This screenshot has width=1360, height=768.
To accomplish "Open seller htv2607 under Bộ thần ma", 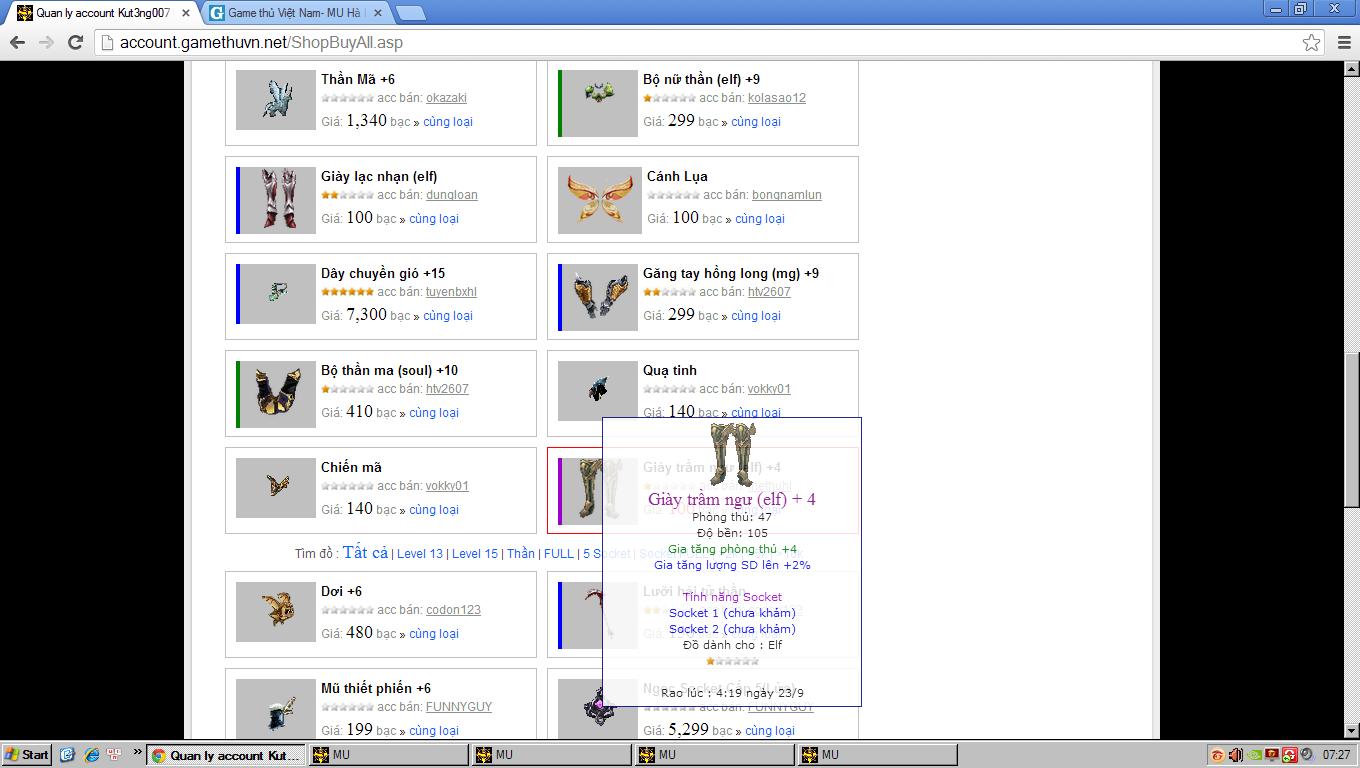I will 447,389.
